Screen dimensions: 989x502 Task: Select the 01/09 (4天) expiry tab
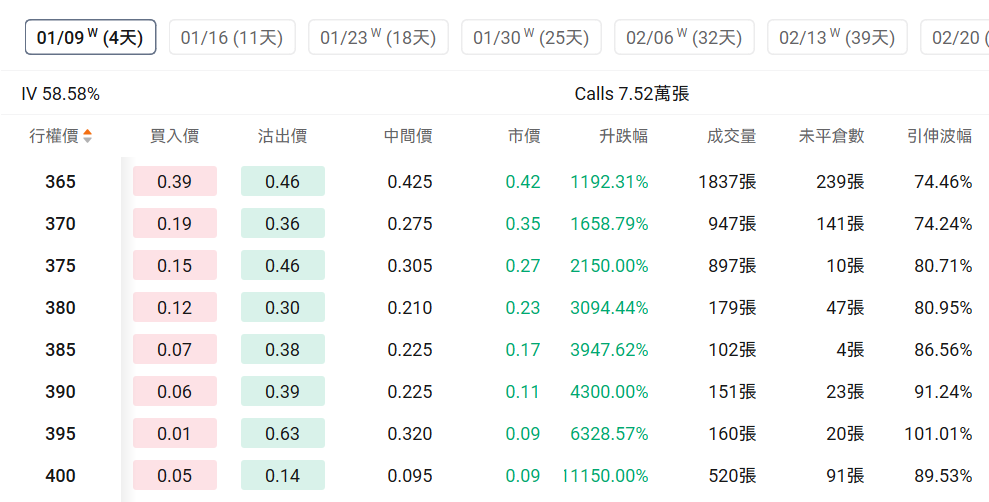(x=90, y=38)
